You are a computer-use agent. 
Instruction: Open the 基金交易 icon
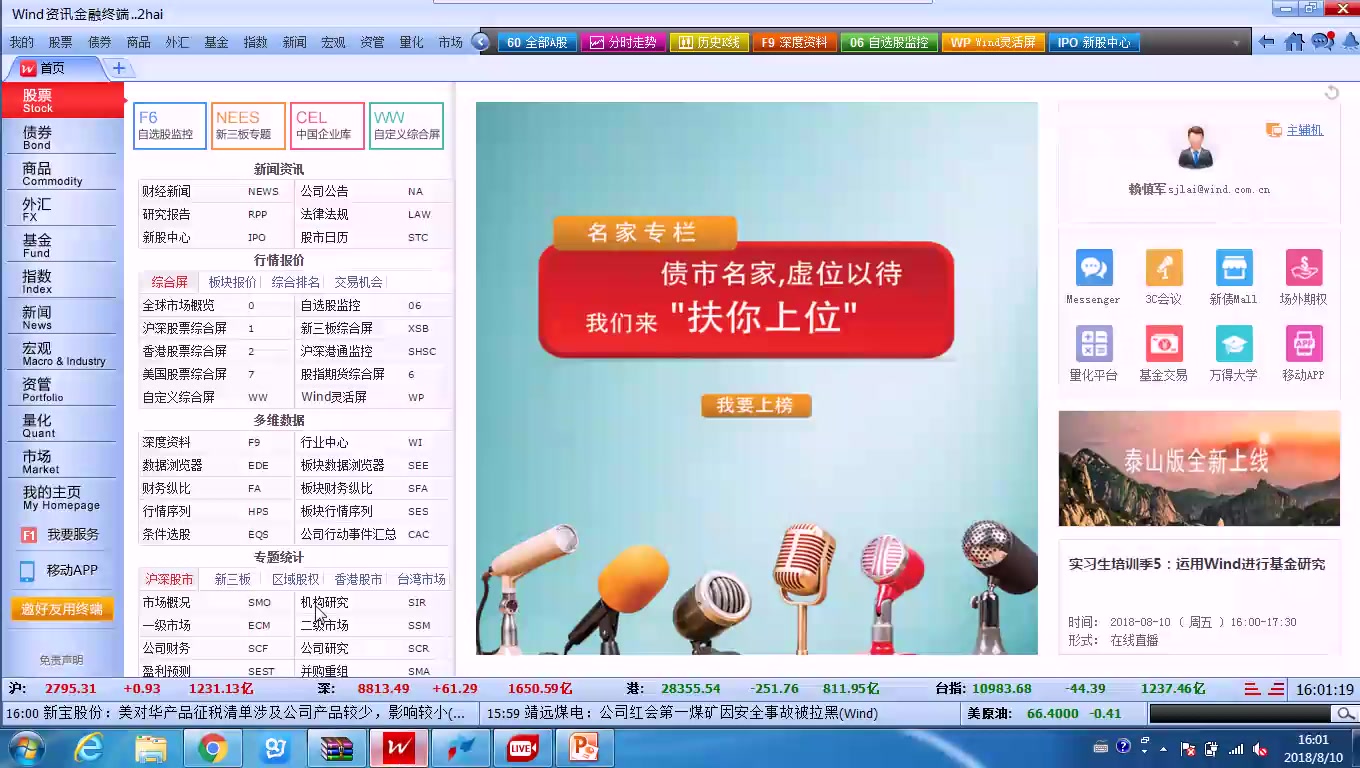(x=1164, y=344)
